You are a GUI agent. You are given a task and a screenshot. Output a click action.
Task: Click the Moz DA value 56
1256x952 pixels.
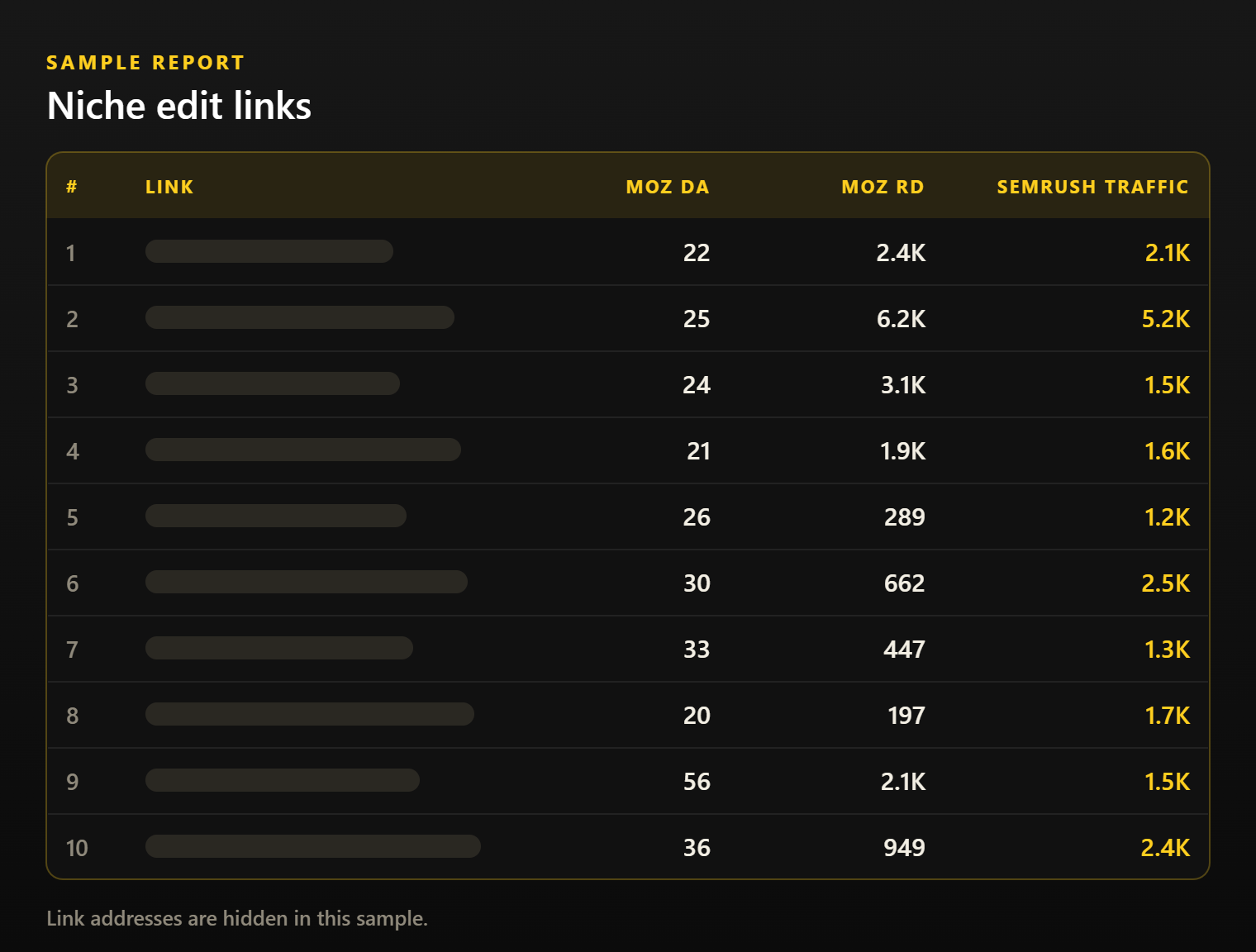click(697, 782)
